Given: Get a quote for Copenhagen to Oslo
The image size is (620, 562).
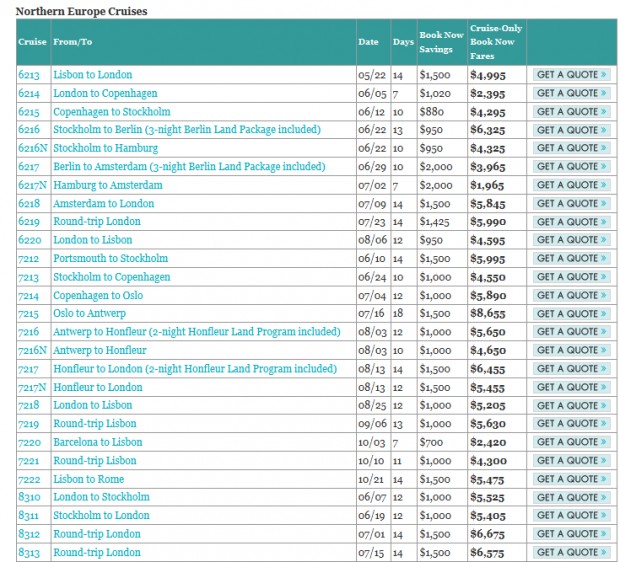Looking at the screenshot, I should [571, 295].
